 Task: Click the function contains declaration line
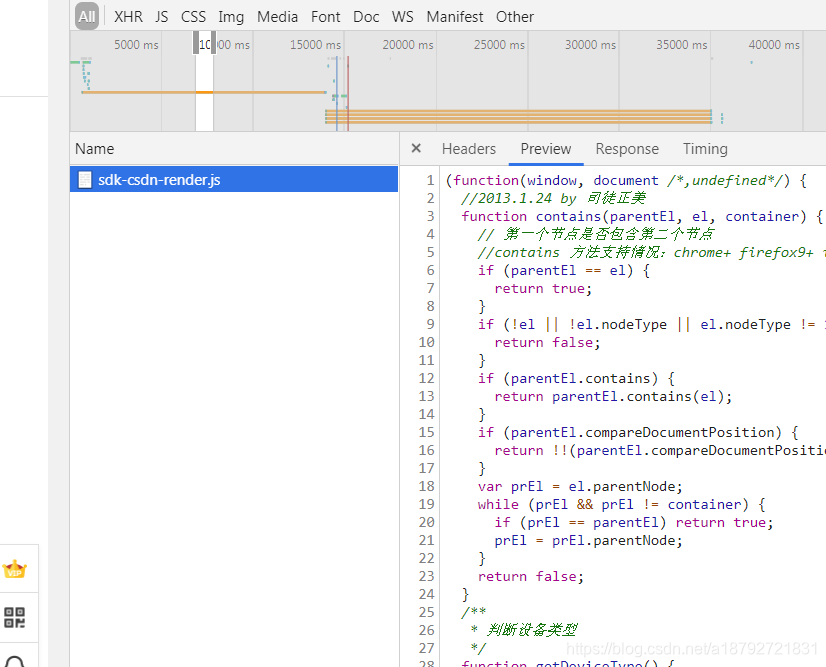pyautogui.click(x=642, y=217)
